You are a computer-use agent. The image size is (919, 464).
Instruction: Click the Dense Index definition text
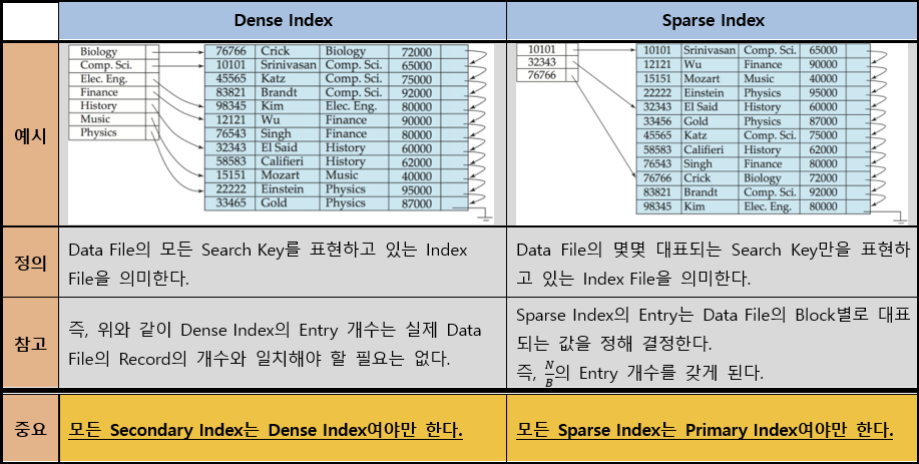point(268,264)
